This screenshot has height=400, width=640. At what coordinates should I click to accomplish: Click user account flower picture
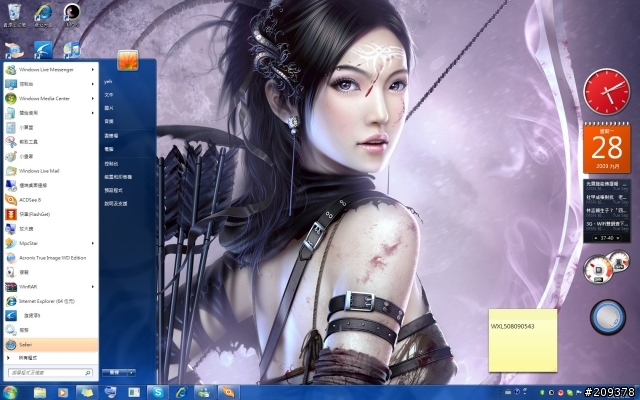point(128,60)
